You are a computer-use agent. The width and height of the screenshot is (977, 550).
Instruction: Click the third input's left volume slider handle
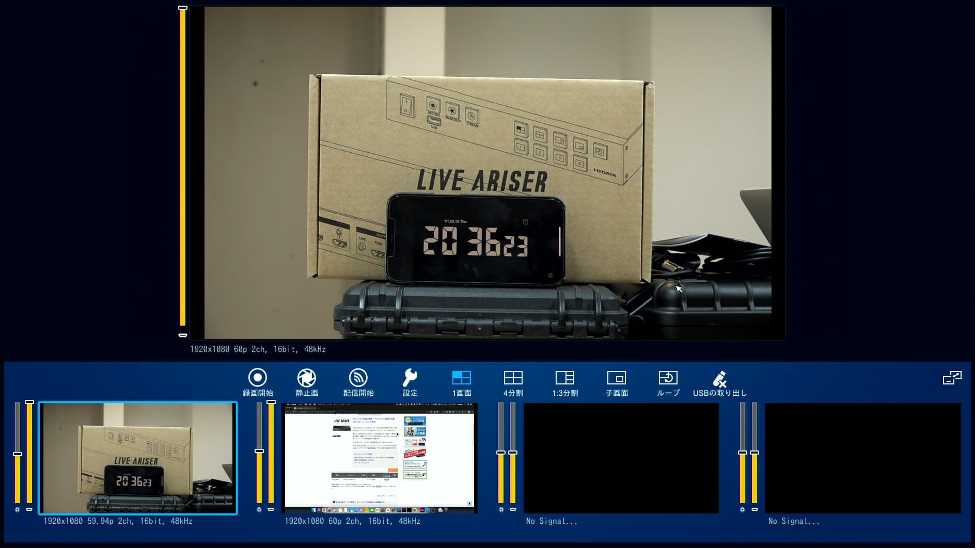(x=501, y=452)
